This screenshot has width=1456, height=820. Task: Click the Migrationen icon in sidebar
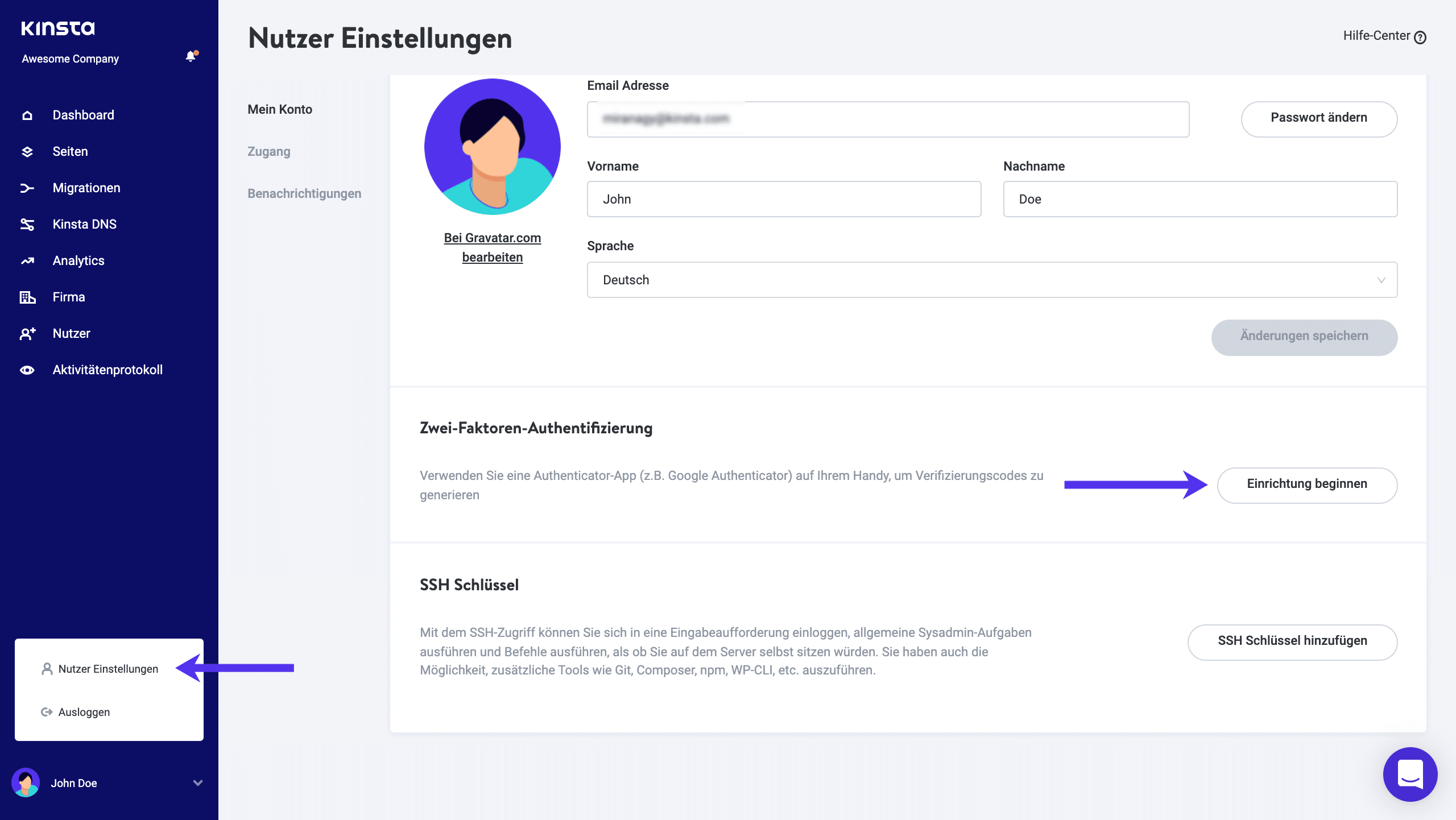[x=27, y=188]
